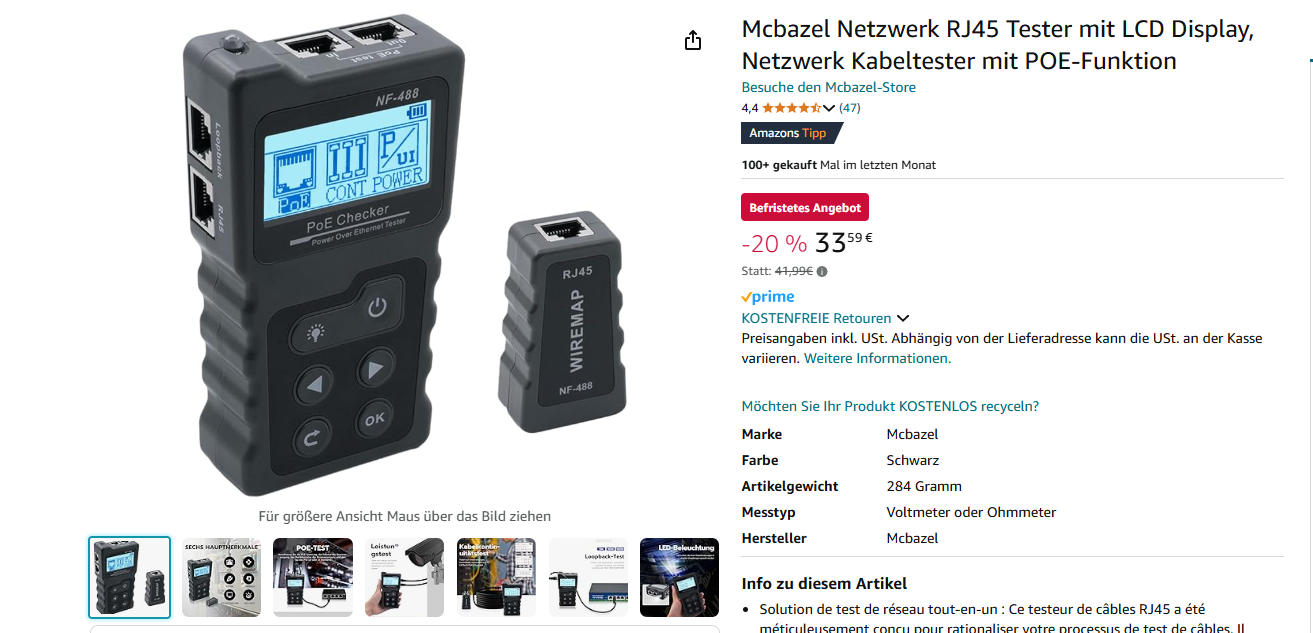
Task: Click the info icon beside the 41,99€ price
Action: pos(822,271)
